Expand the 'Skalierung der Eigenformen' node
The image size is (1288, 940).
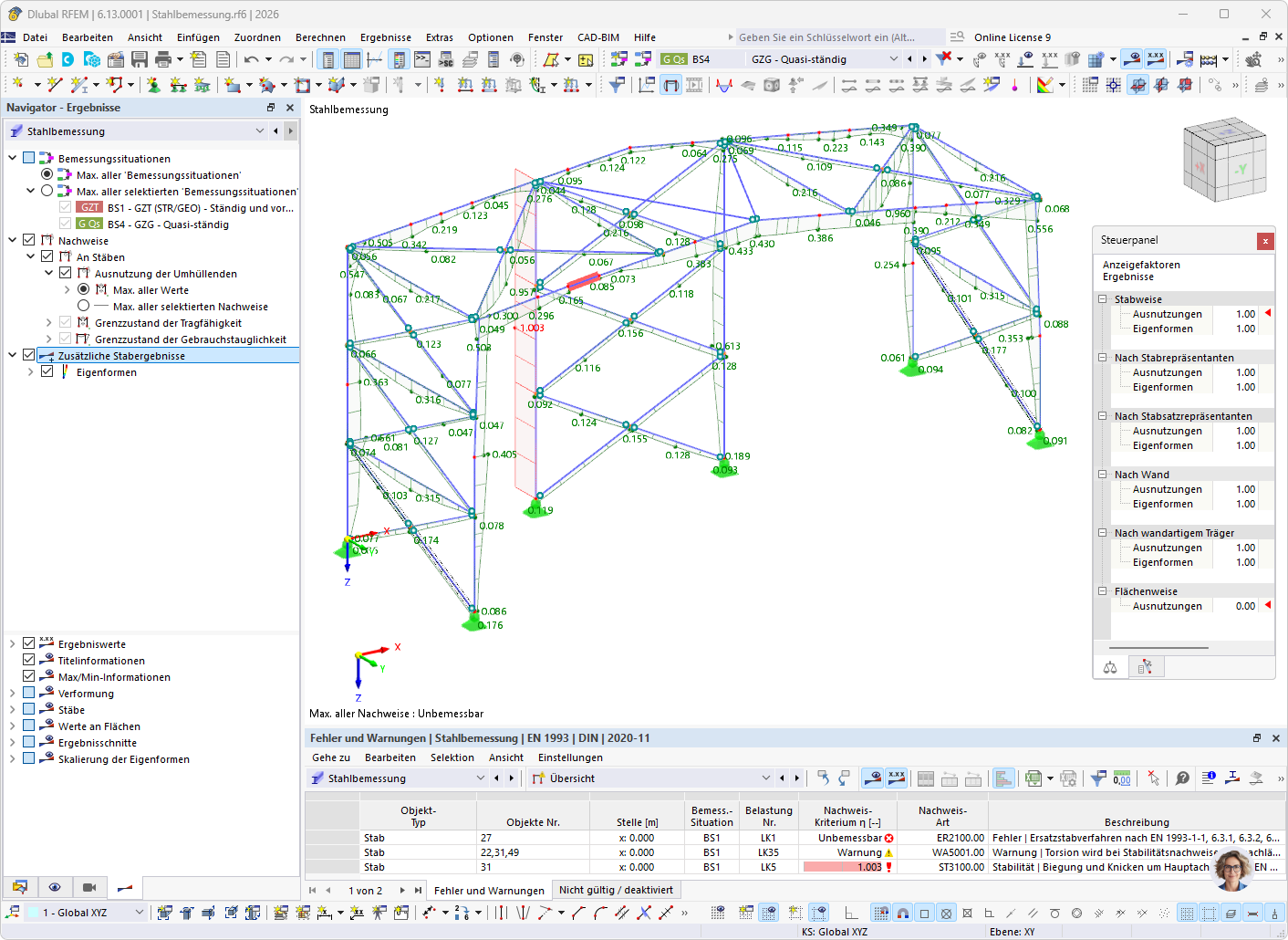coord(12,759)
